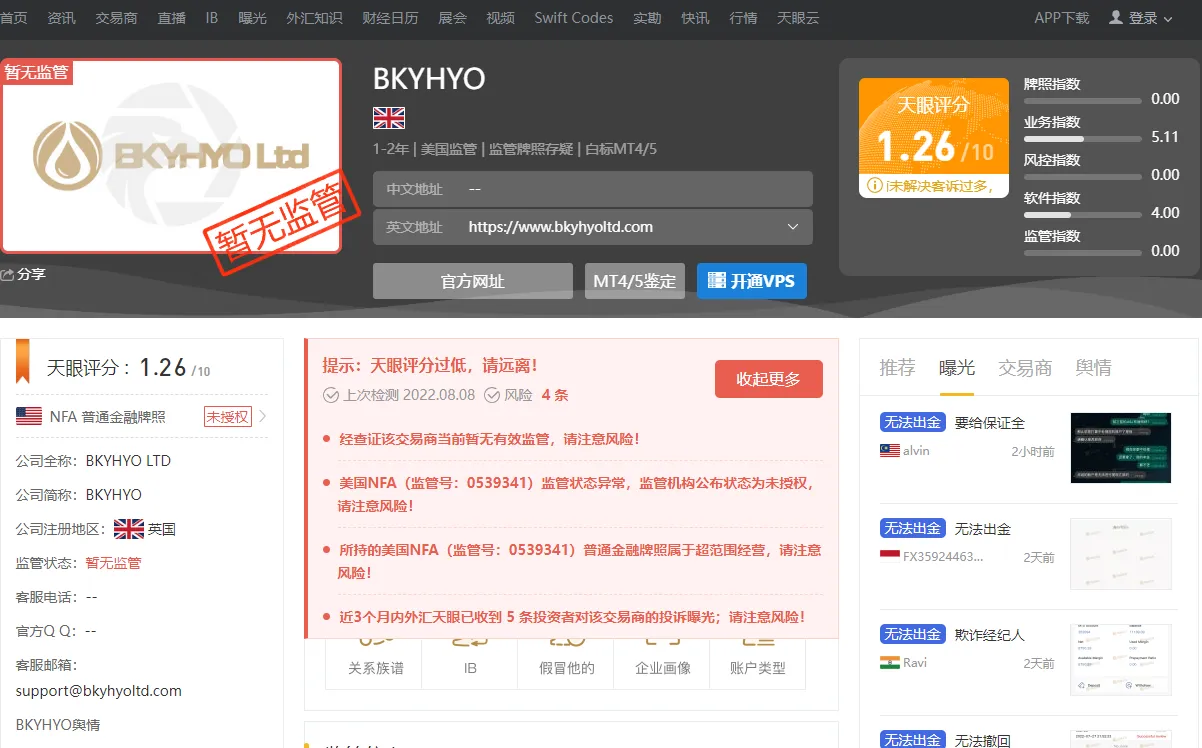Click the 收起更多 button
The width and height of the screenshot is (1202, 748).
(769, 379)
